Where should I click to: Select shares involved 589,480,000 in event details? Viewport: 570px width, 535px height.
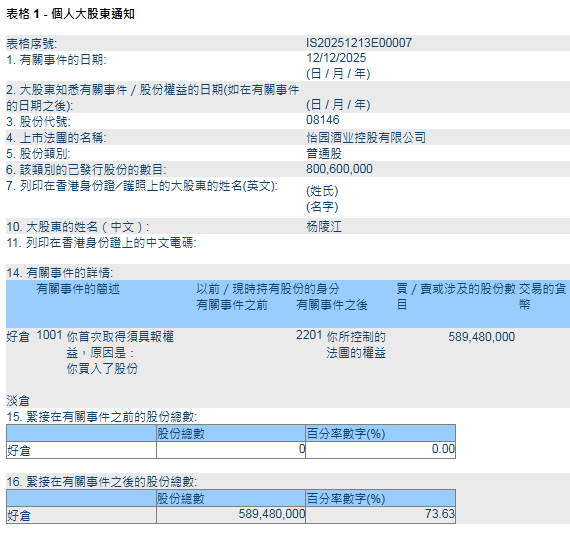tap(481, 337)
